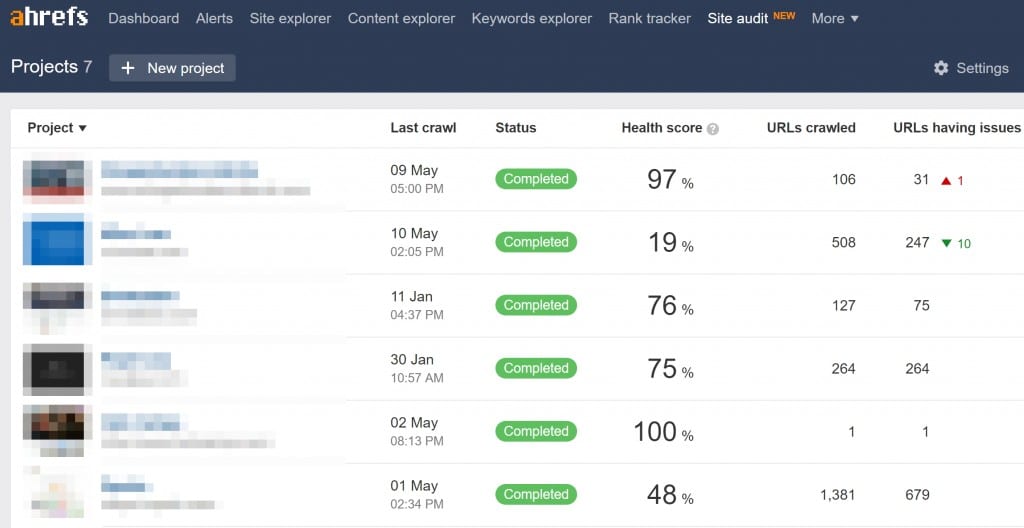Screen dimensions: 1024x528
Task: Click the 02 May crawl date
Action: 414,423
